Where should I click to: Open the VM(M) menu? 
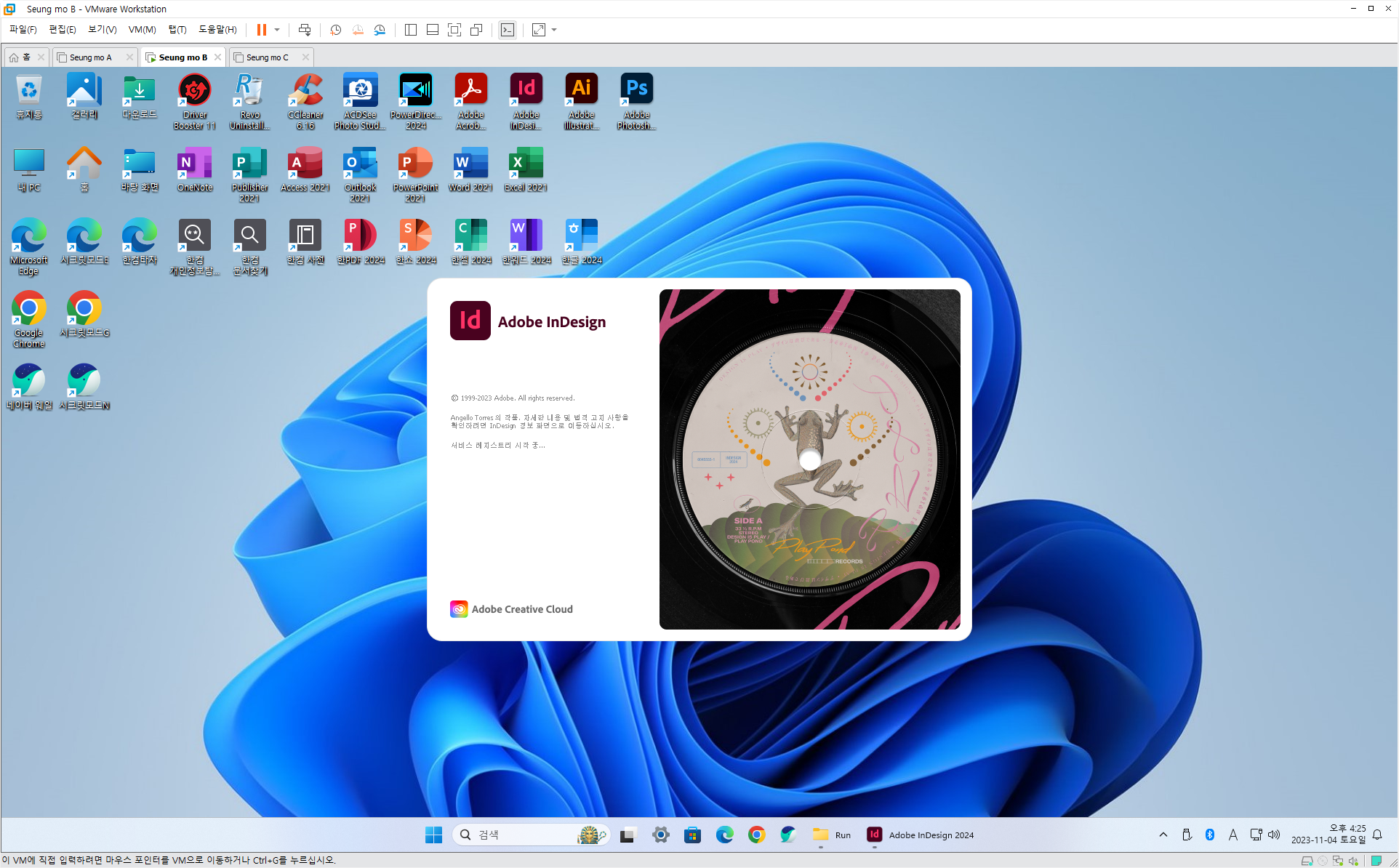pyautogui.click(x=142, y=30)
